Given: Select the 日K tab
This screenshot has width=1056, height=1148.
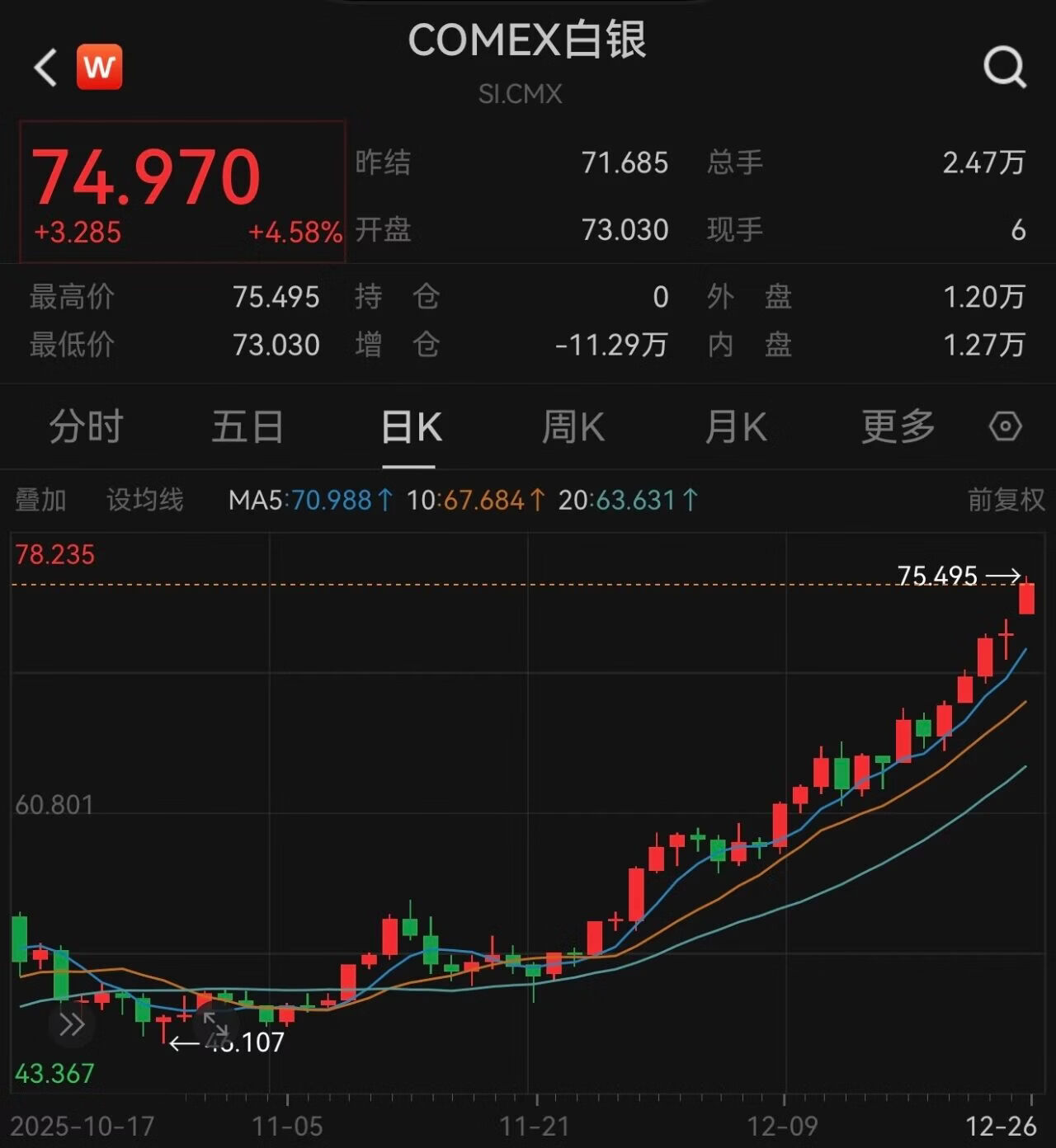Looking at the screenshot, I should [411, 426].
